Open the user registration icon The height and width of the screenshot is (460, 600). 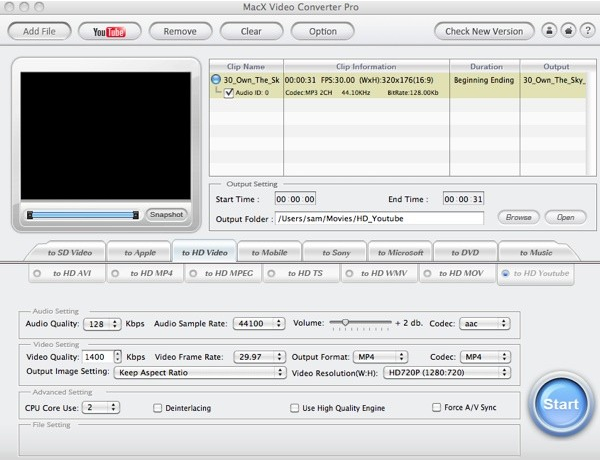tap(549, 31)
